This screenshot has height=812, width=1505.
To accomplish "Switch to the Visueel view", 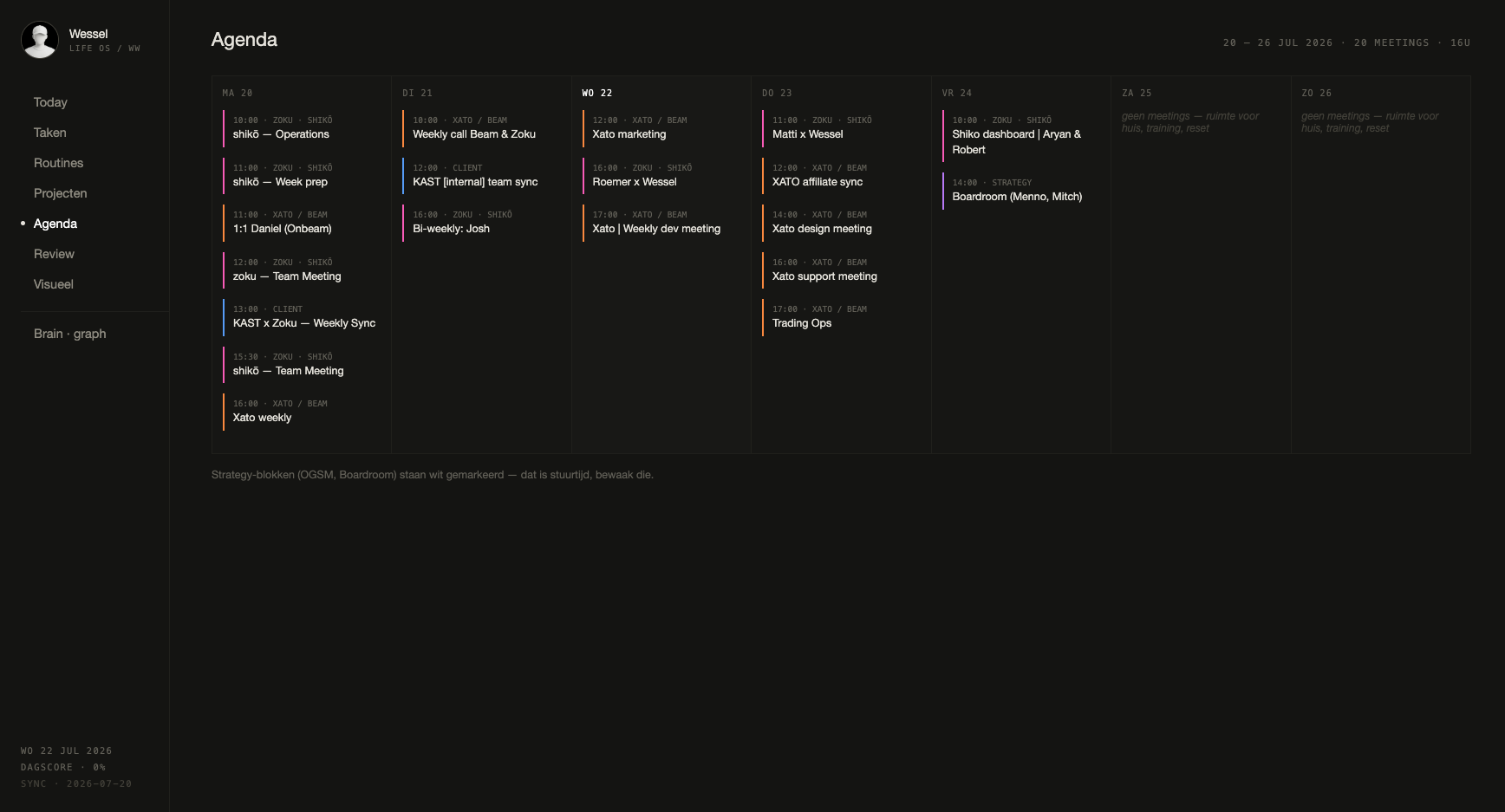I will click(53, 284).
